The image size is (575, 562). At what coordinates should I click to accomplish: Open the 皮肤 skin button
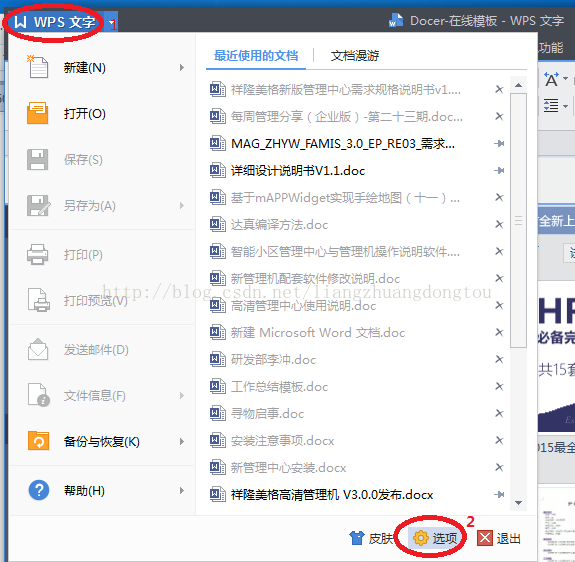[x=371, y=539]
